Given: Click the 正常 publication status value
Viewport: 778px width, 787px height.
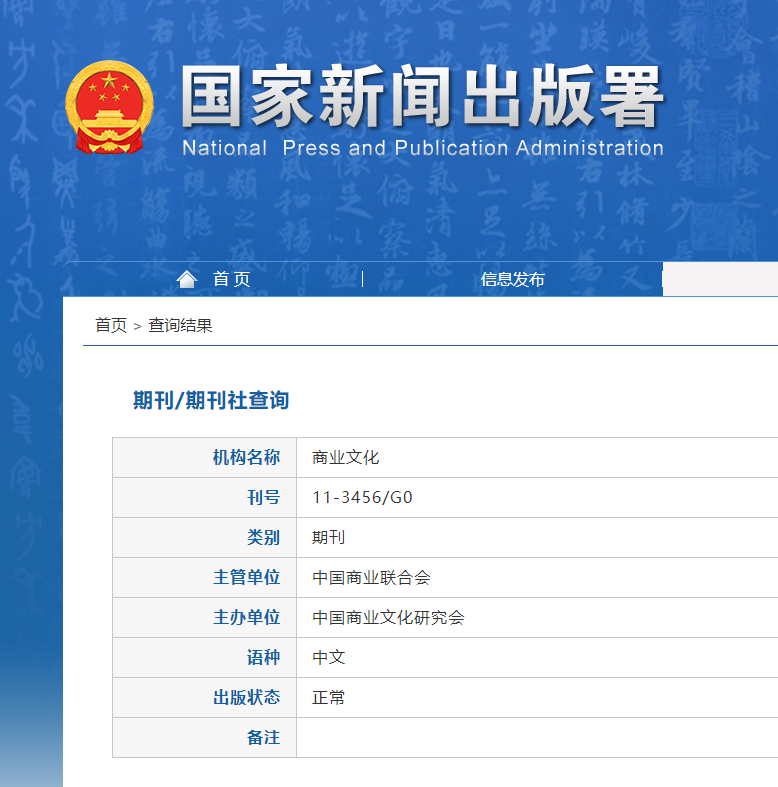Looking at the screenshot, I should (328, 697).
